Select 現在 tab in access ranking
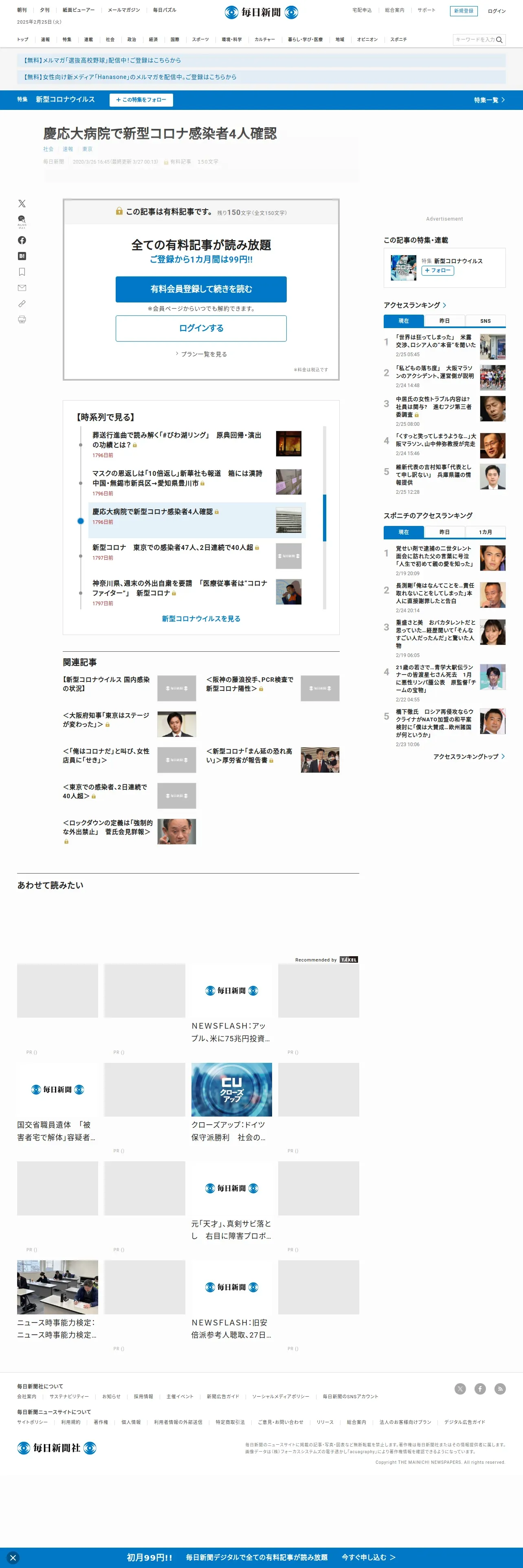The height and width of the screenshot is (1568, 523). tap(404, 321)
